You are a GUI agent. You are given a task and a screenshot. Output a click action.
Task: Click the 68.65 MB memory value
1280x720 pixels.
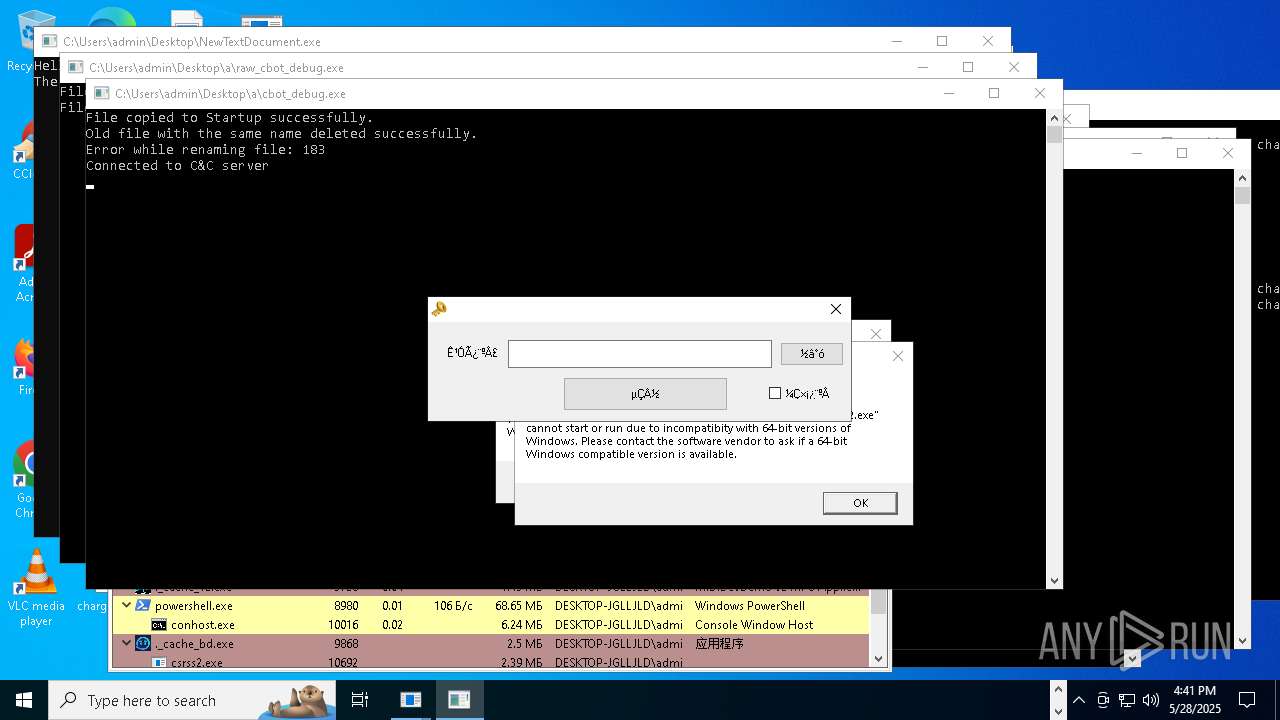click(518, 605)
